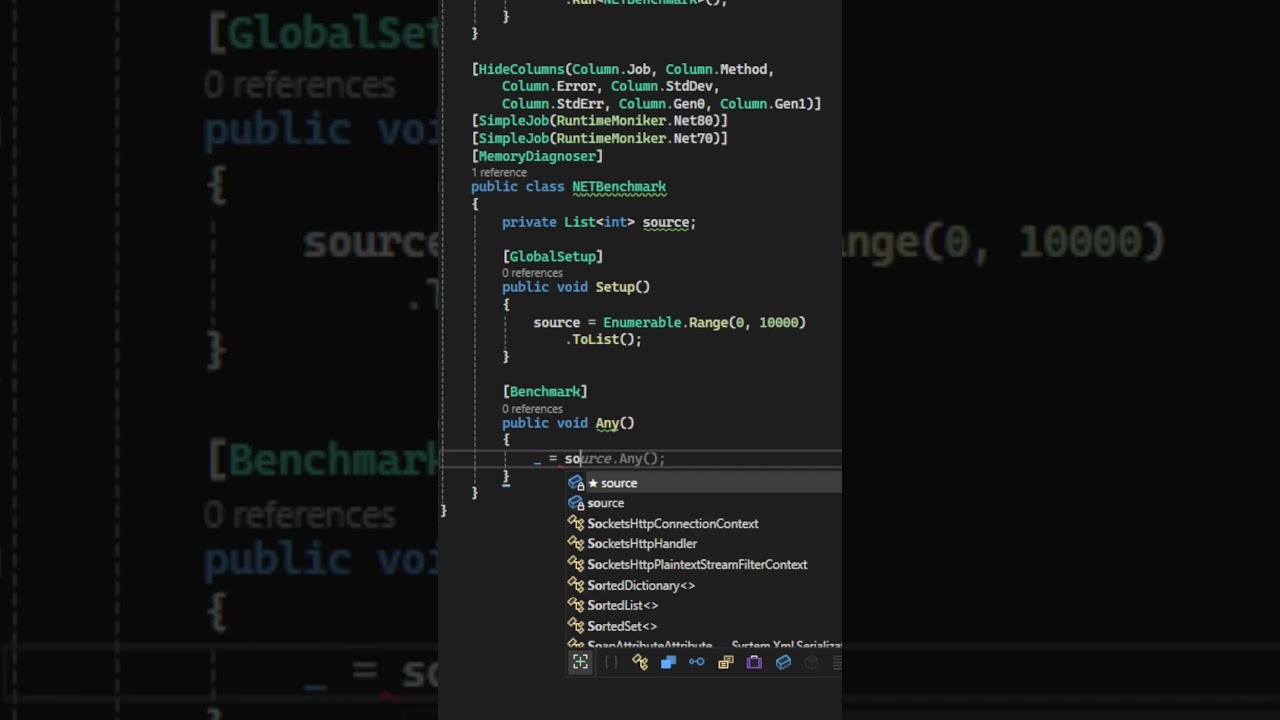This screenshot has width=1280, height=720.
Task: Click the .ToList() call
Action: tap(604, 340)
